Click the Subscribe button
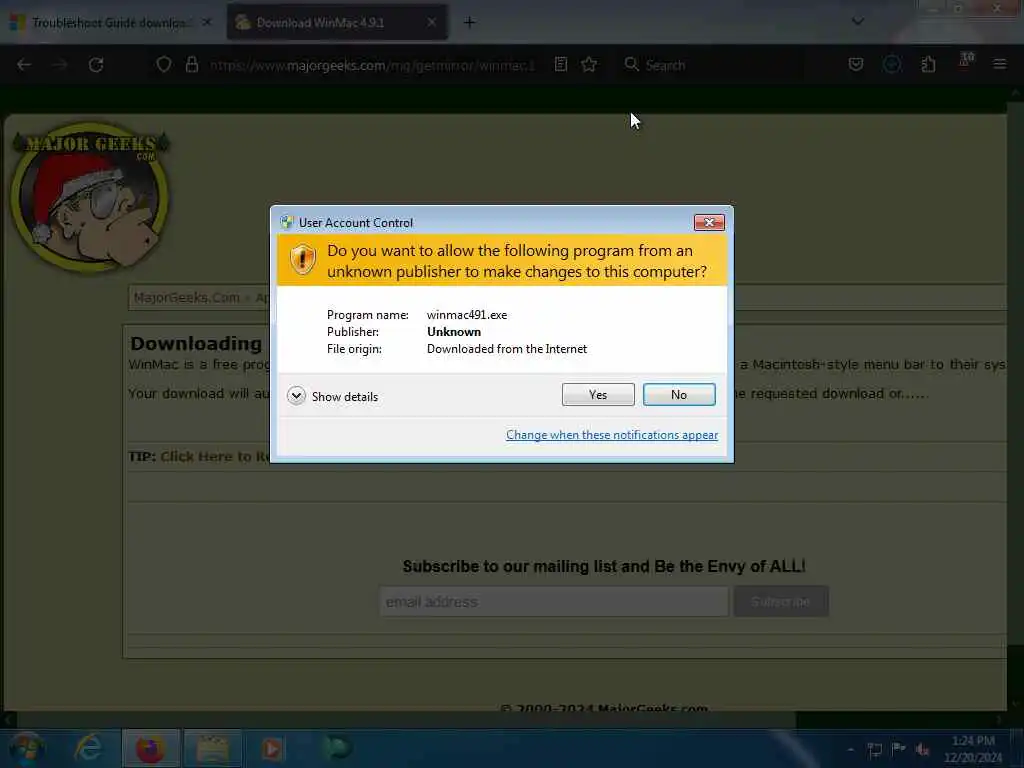 click(x=781, y=601)
